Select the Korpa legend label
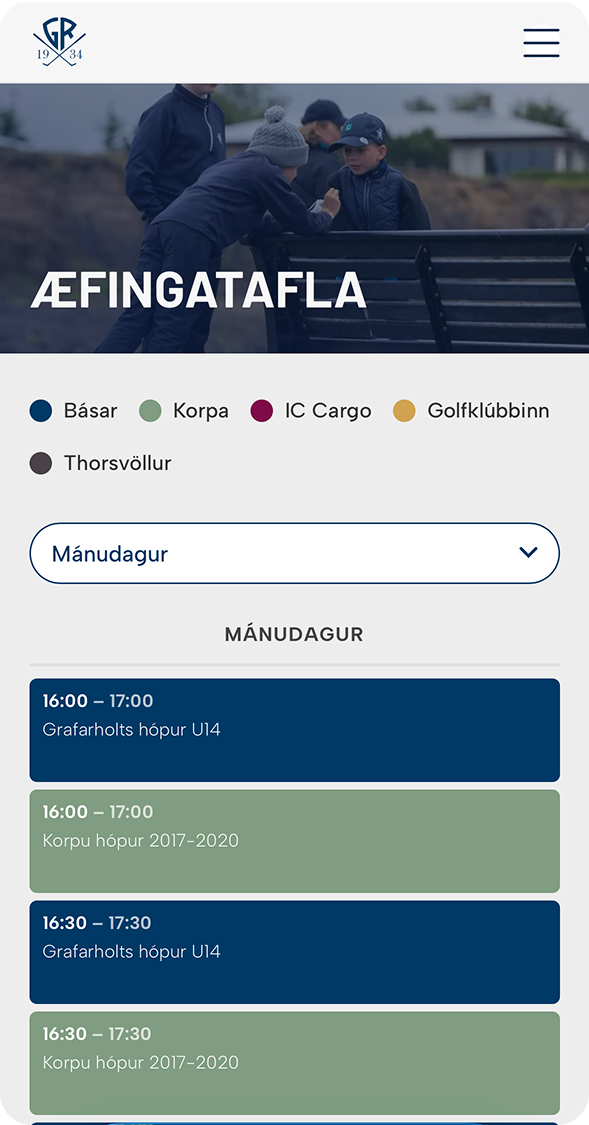 [201, 412]
